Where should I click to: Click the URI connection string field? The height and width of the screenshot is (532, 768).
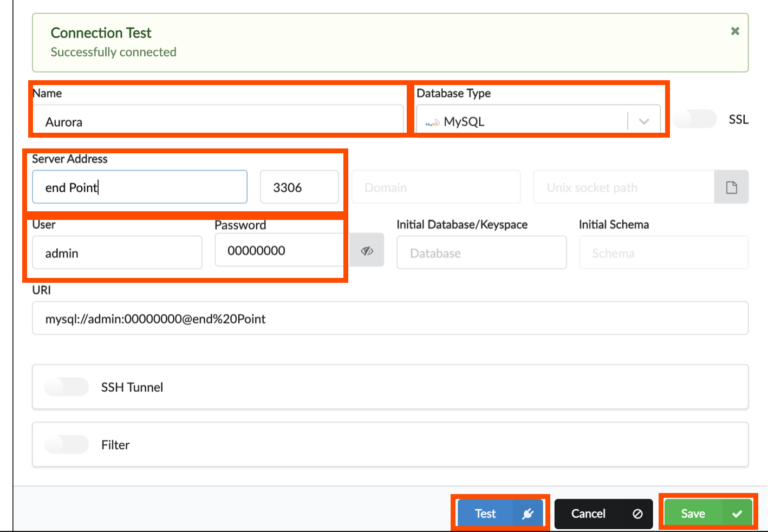pos(390,319)
